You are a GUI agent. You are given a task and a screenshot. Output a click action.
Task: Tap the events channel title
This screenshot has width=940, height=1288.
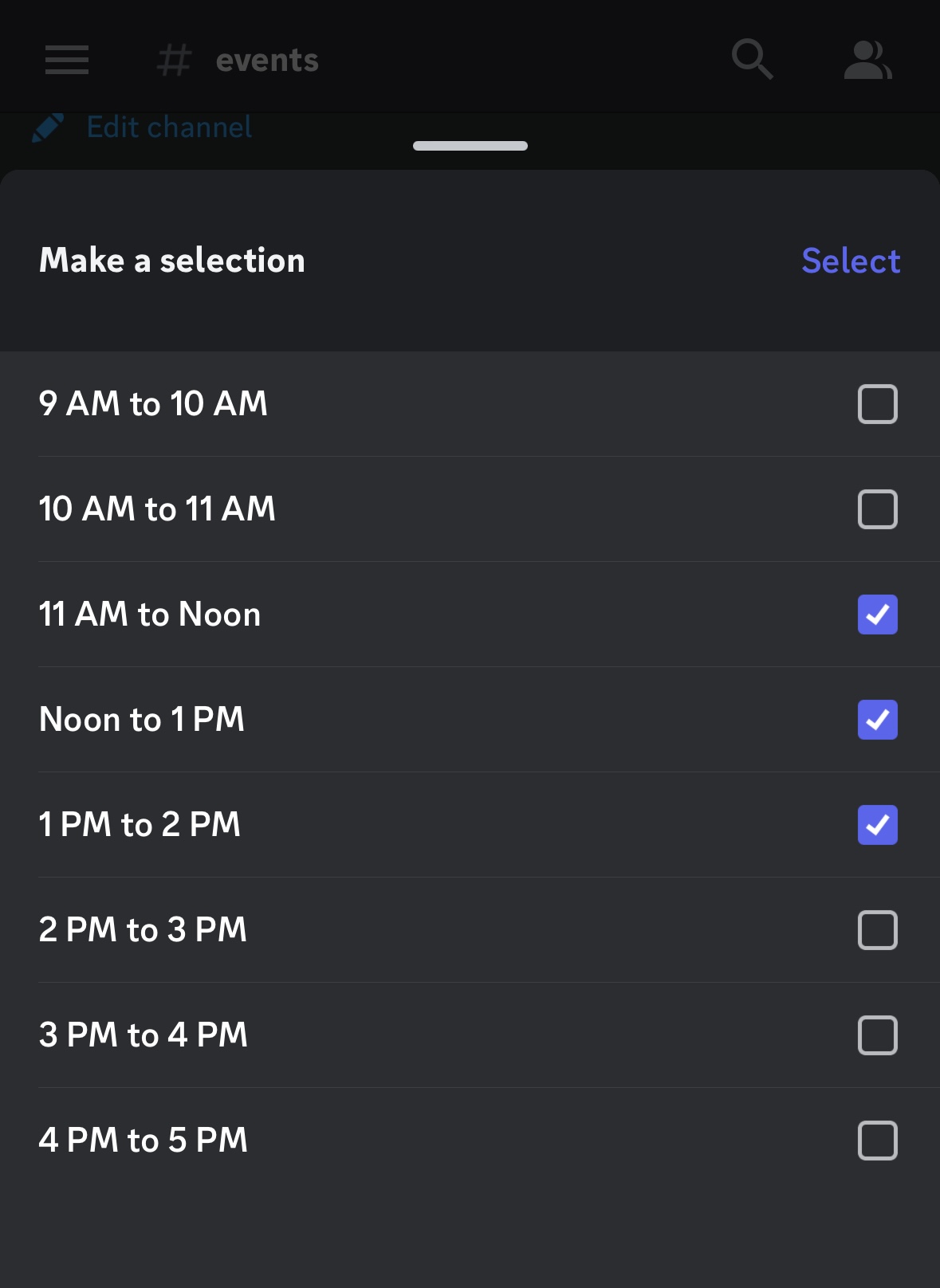267,60
